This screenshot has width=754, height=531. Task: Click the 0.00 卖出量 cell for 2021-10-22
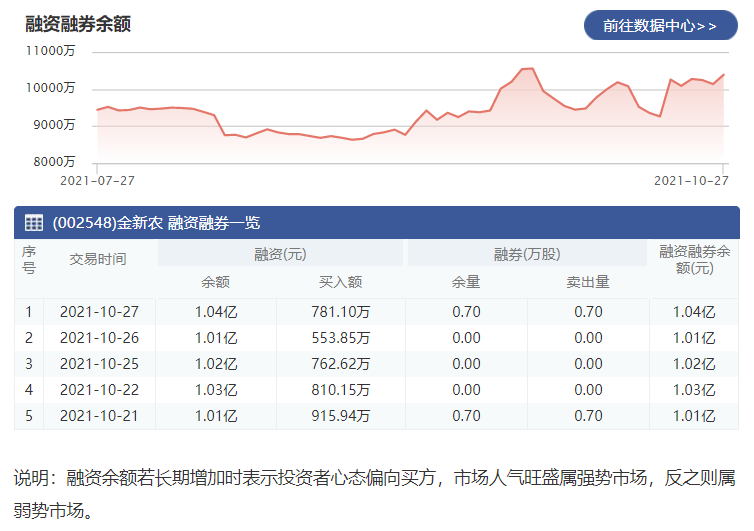588,390
